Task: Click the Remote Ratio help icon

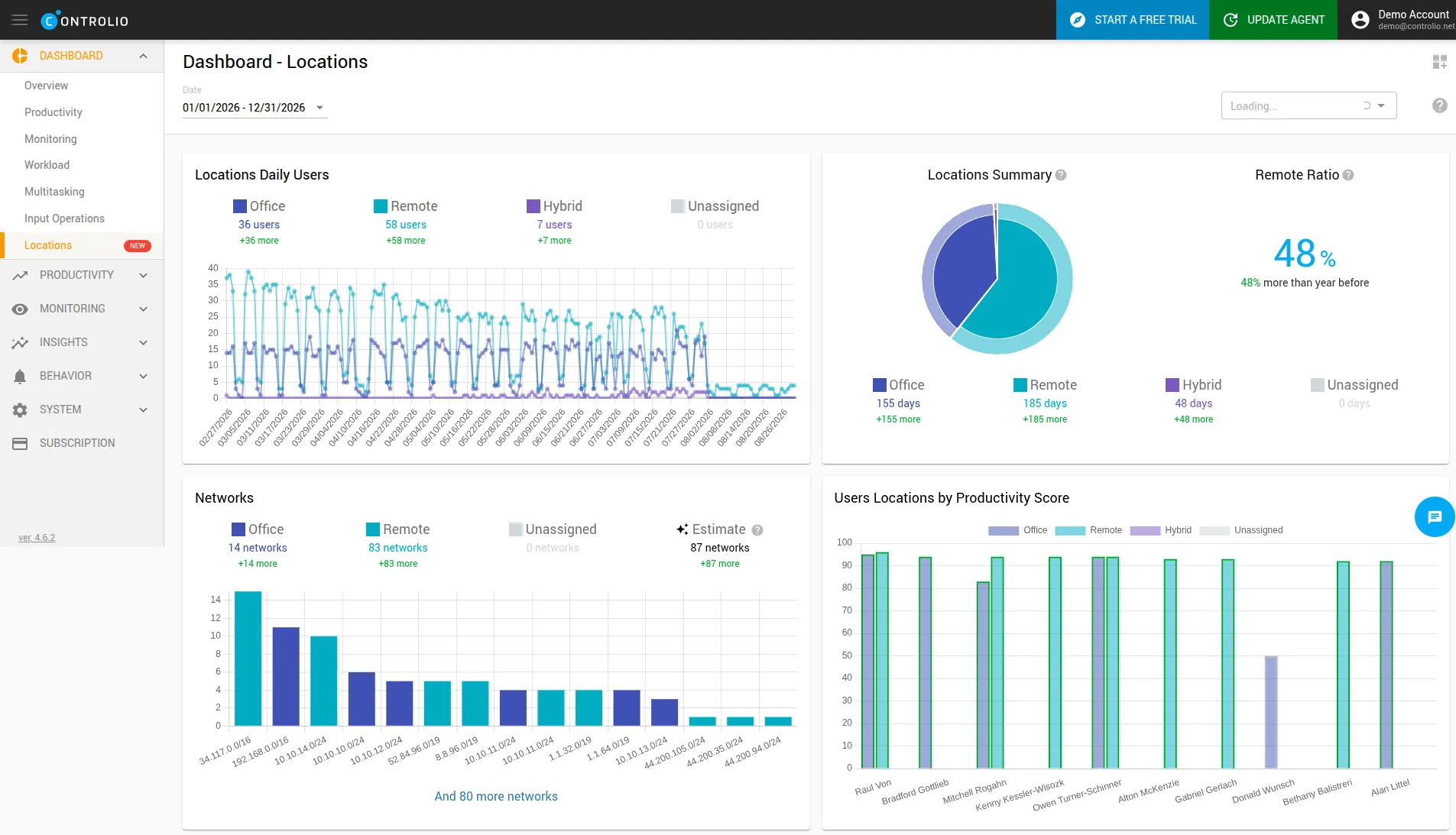Action: coord(1348,175)
